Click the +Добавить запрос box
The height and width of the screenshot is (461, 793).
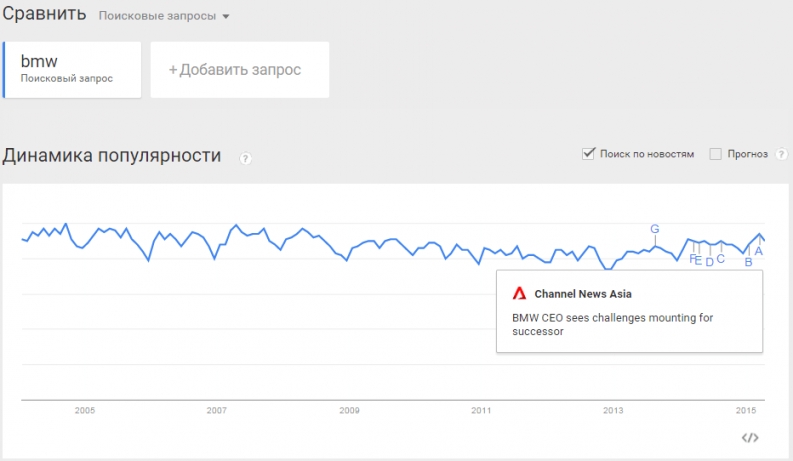240,70
